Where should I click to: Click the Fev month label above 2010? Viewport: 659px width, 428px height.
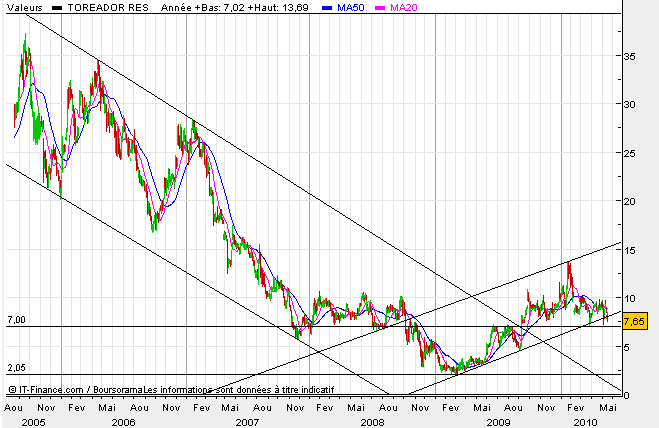pyautogui.click(x=575, y=407)
